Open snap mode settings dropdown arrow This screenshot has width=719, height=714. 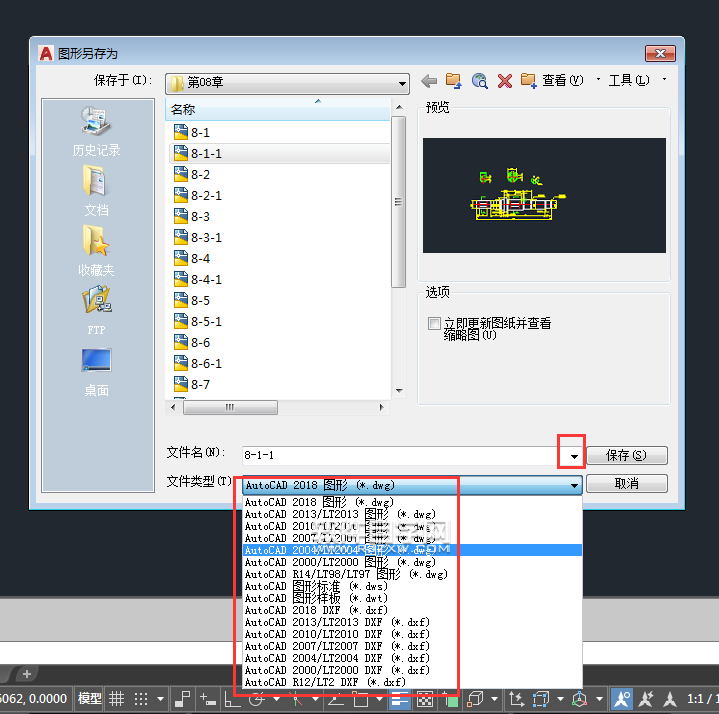[x=160, y=699]
